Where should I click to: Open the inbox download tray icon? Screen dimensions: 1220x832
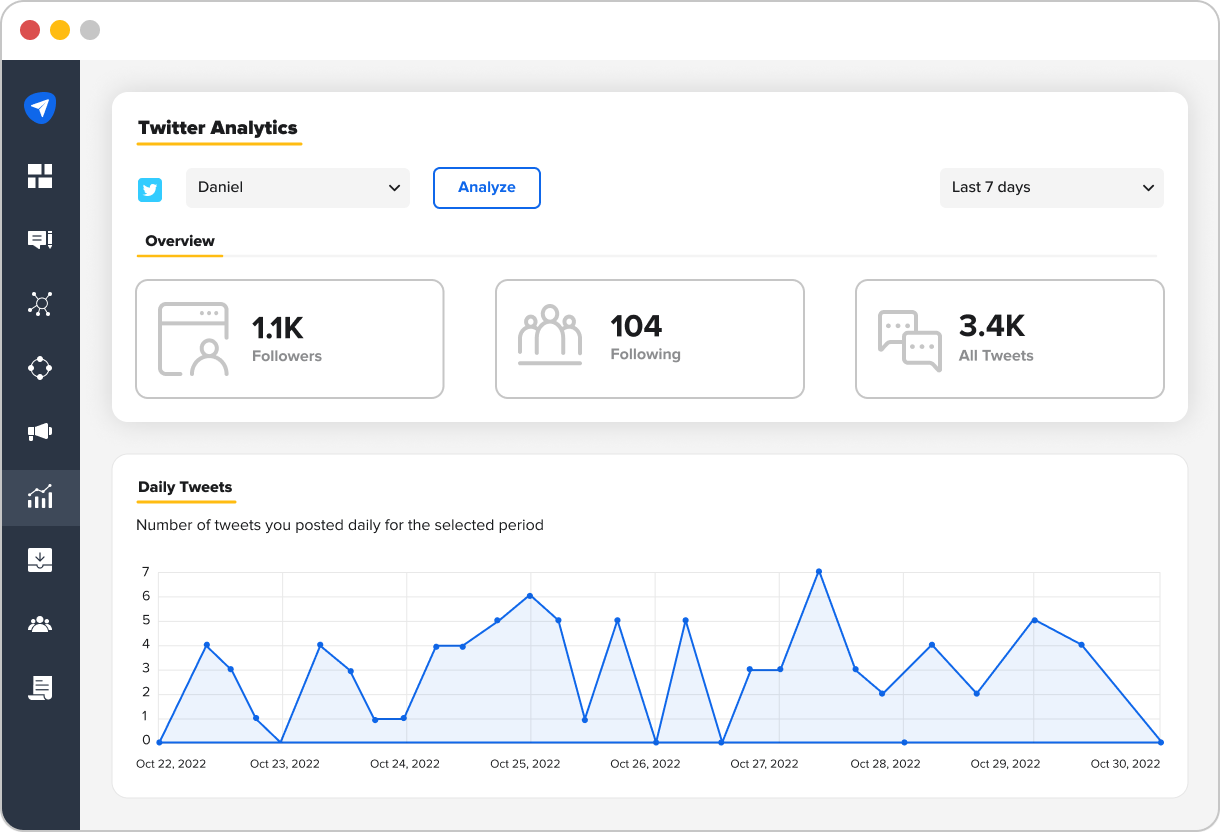[40, 560]
